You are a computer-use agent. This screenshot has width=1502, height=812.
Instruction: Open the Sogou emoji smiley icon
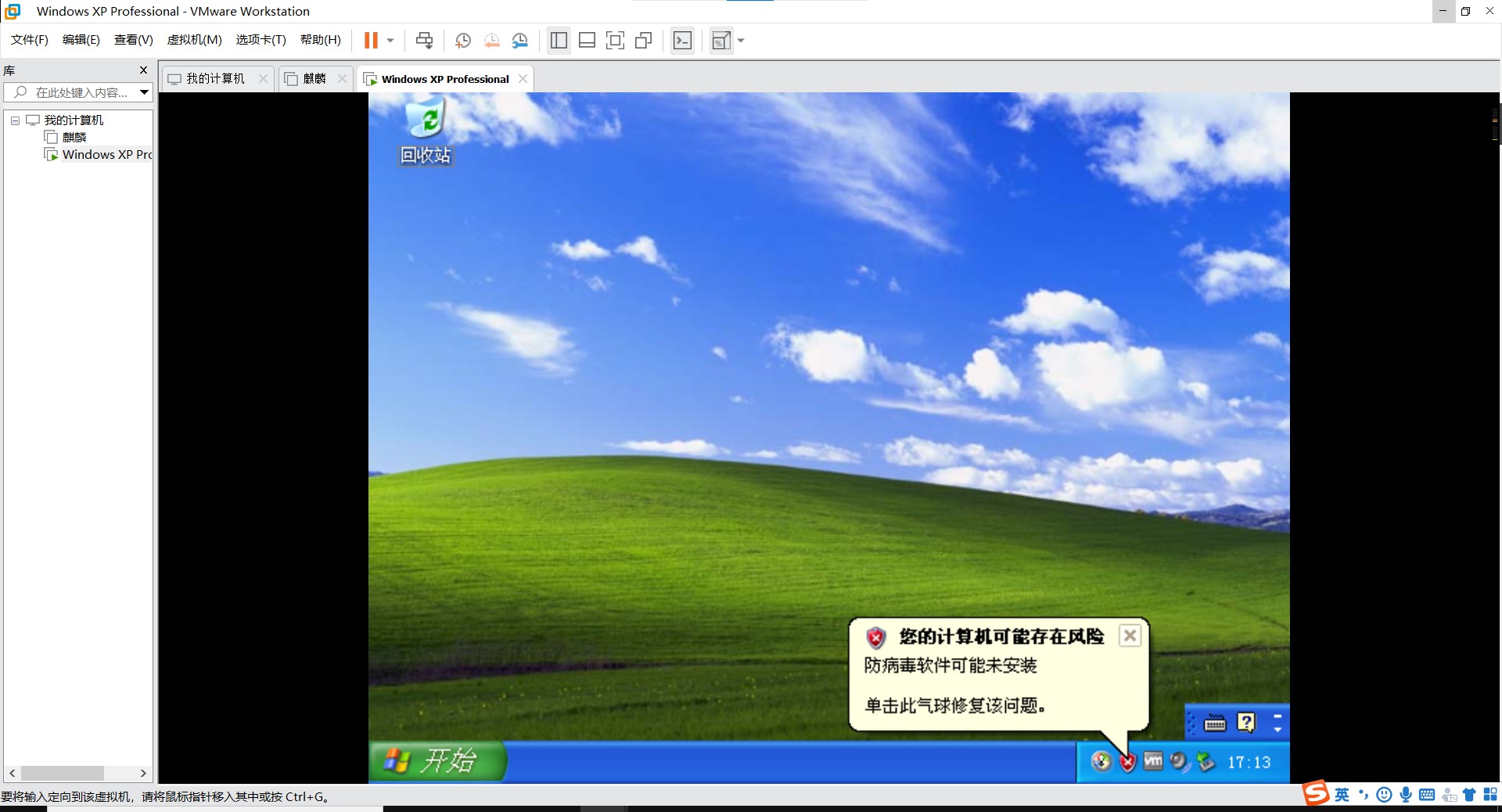pos(1384,795)
